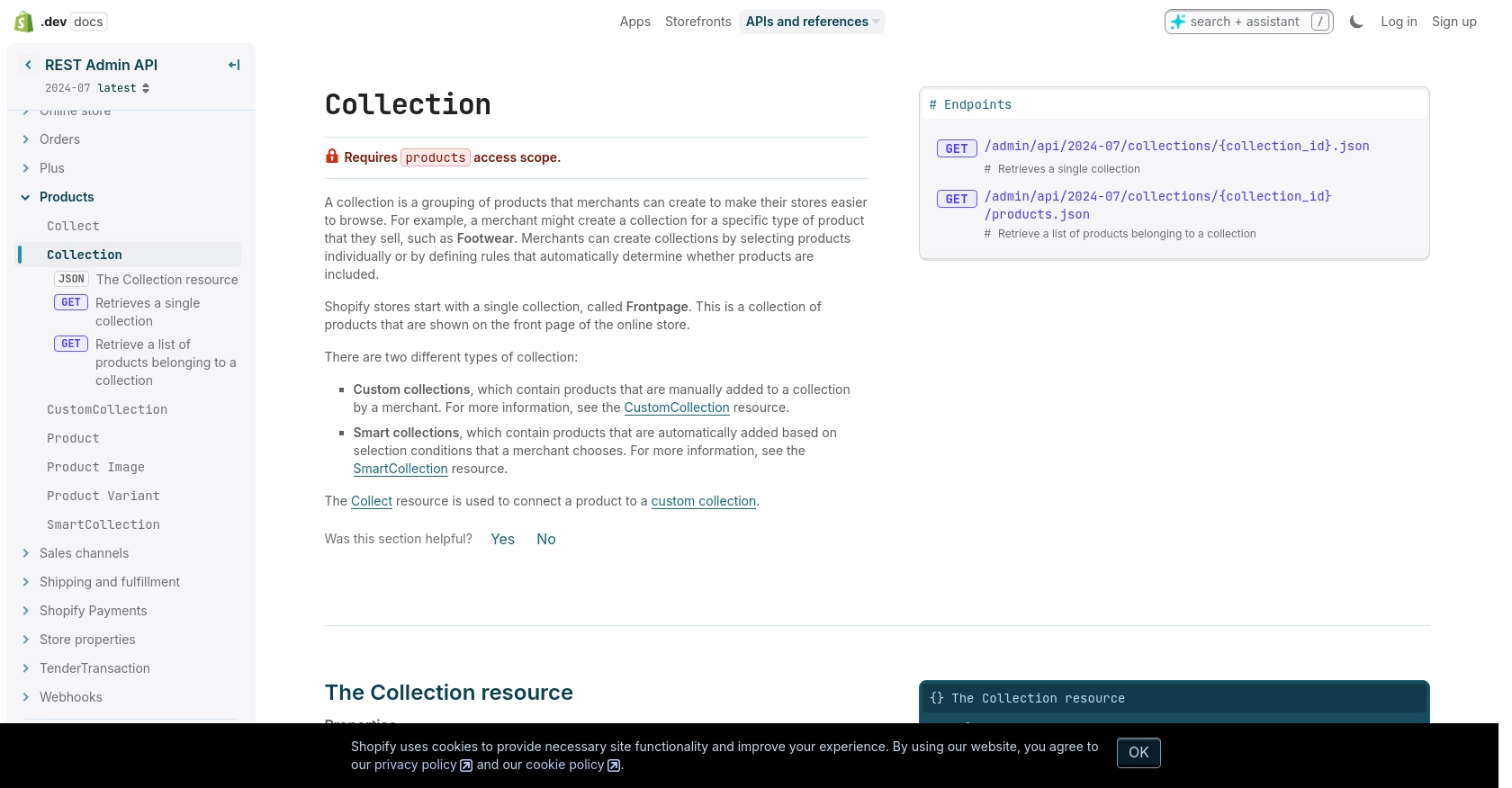Open APIs and references menu
The image size is (1512, 788).
pos(812,22)
